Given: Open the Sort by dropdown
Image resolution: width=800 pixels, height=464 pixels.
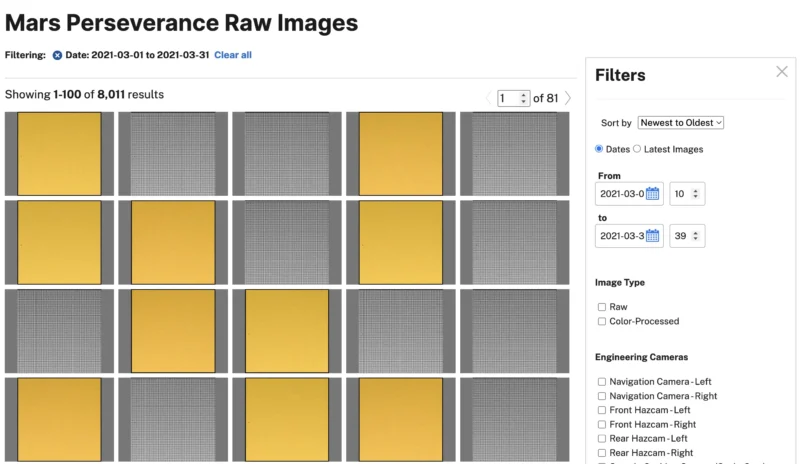Looking at the screenshot, I should [x=680, y=123].
